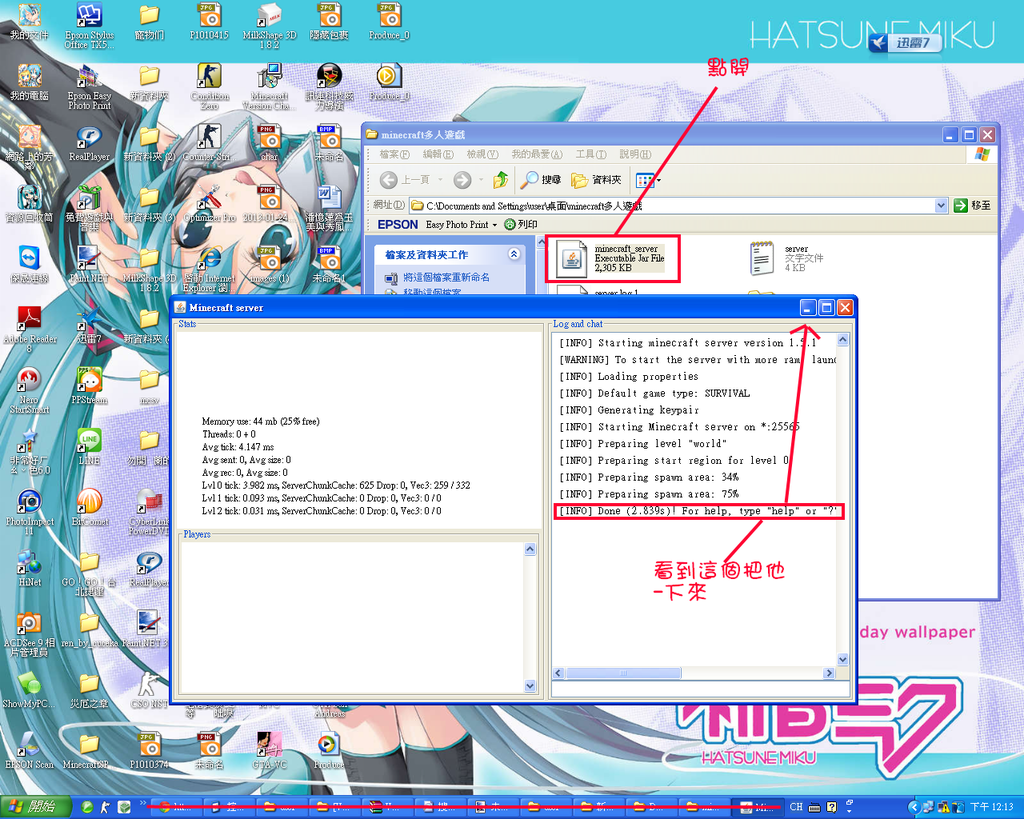1024x819 pixels.
Task: Click the Minecraft server command input field
Action: coord(701,688)
